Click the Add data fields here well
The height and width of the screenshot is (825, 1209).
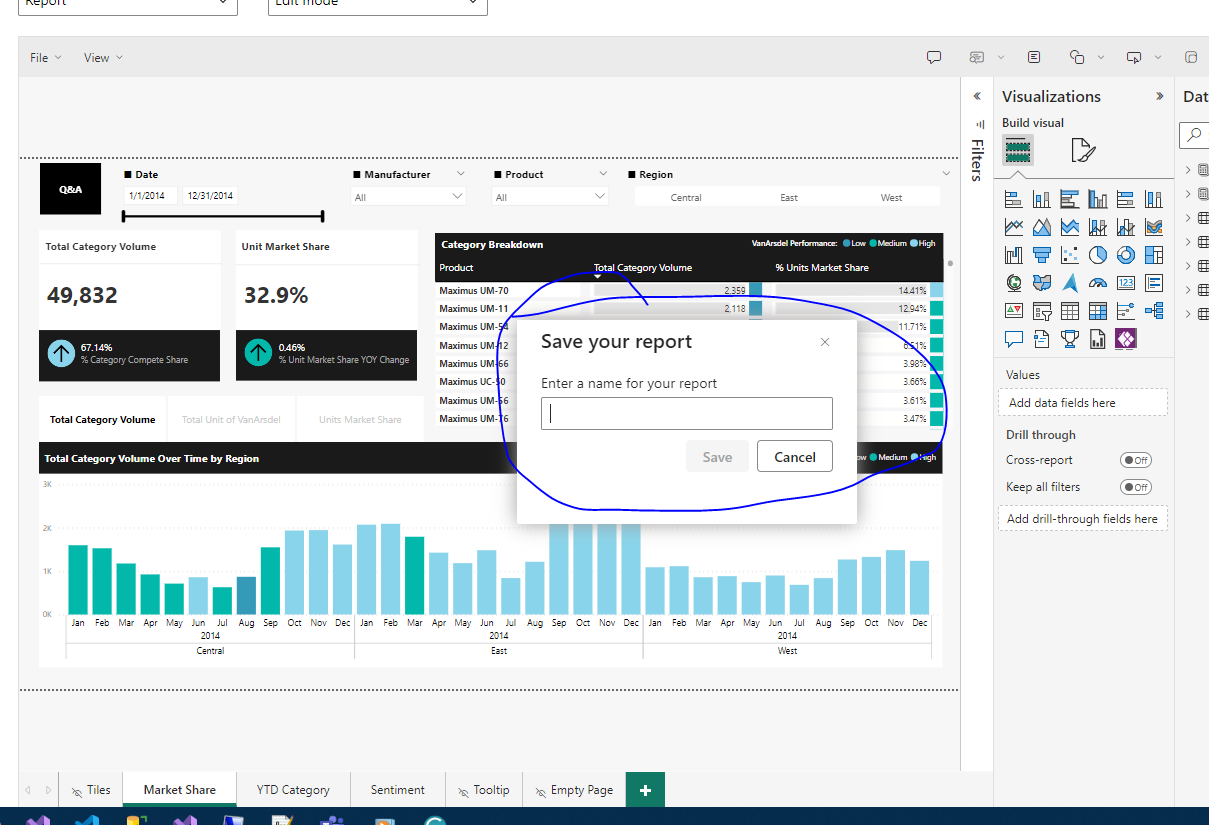[x=1082, y=402]
